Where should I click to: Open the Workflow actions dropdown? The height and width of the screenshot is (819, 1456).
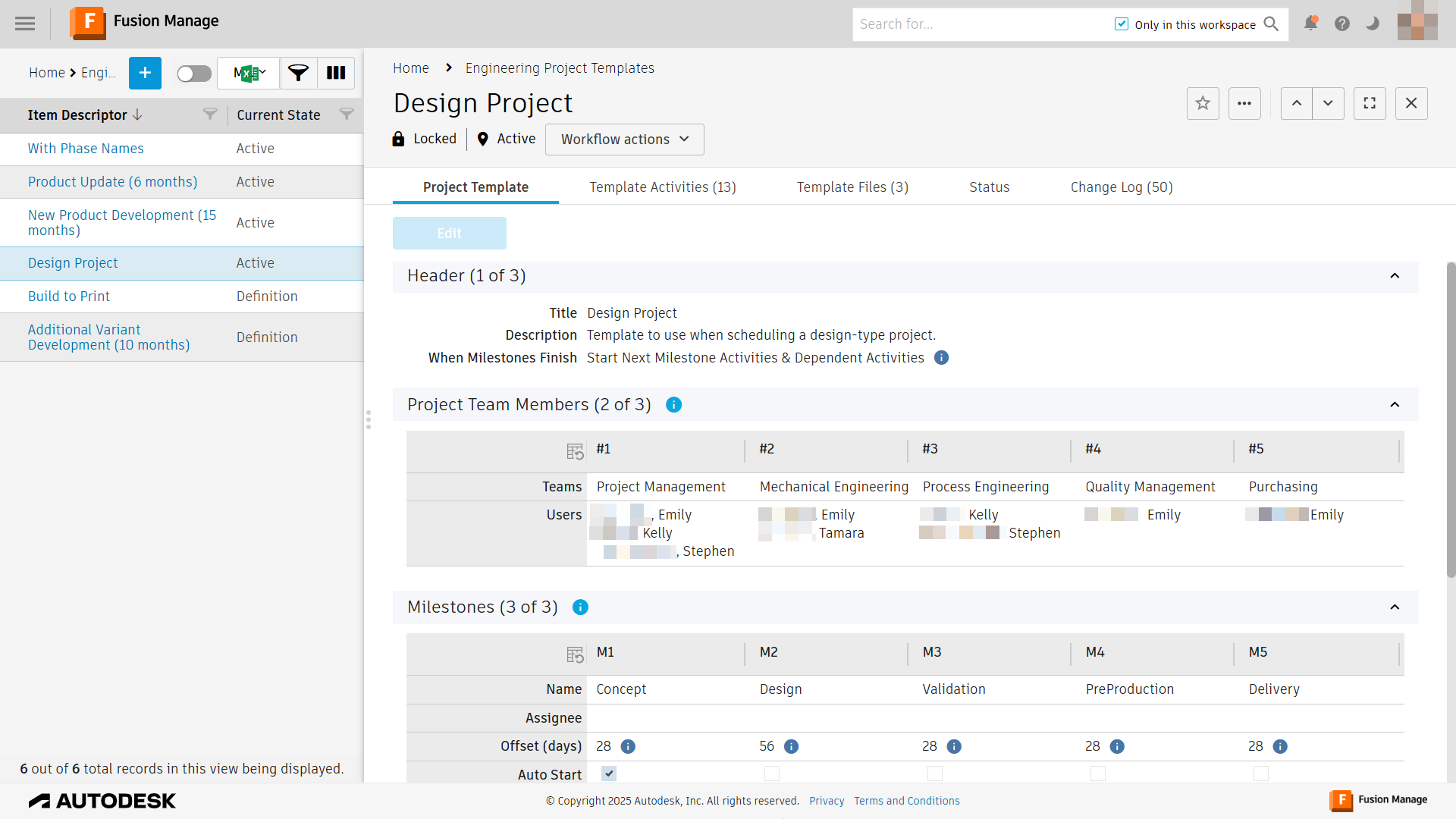624,140
